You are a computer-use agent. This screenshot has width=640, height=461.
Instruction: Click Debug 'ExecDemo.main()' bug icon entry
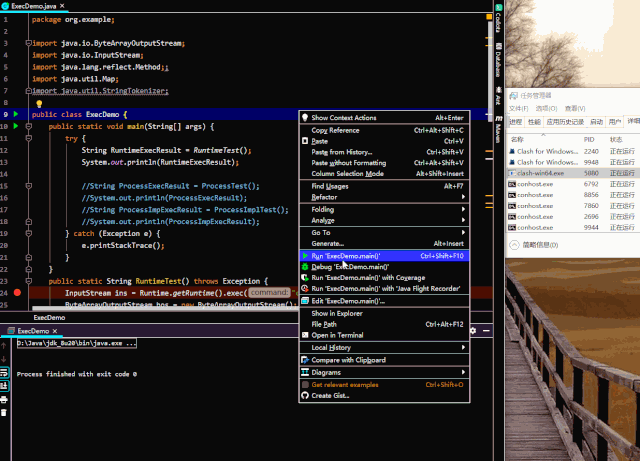point(384,267)
